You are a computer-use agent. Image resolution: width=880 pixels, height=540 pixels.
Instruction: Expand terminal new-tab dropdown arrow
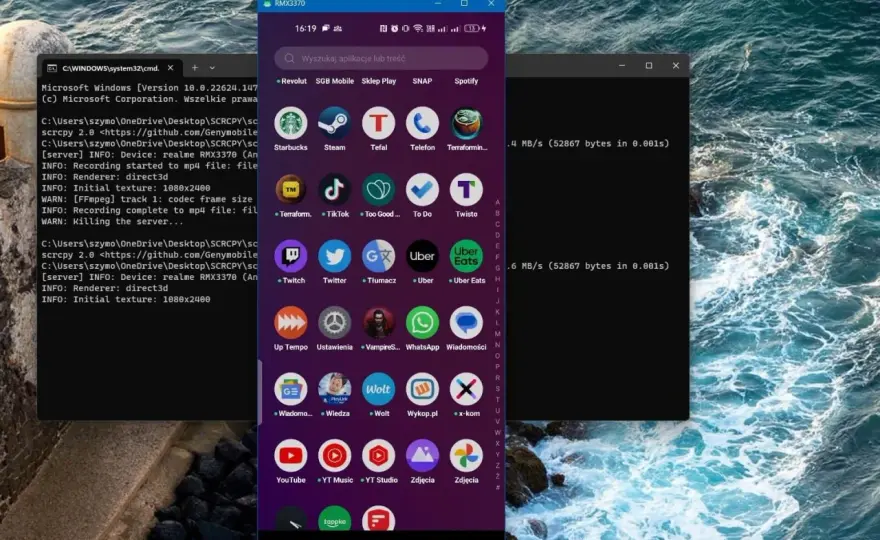pyautogui.click(x=212, y=68)
